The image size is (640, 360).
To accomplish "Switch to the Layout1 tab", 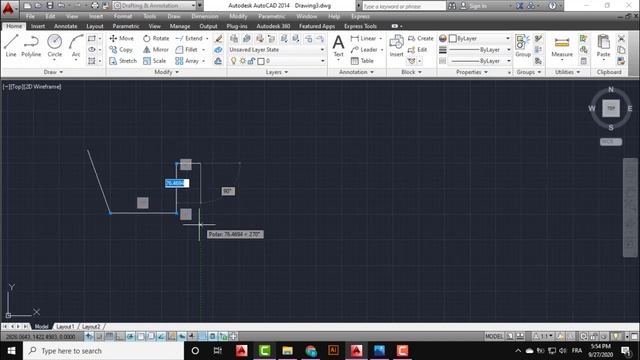I will click(65, 327).
